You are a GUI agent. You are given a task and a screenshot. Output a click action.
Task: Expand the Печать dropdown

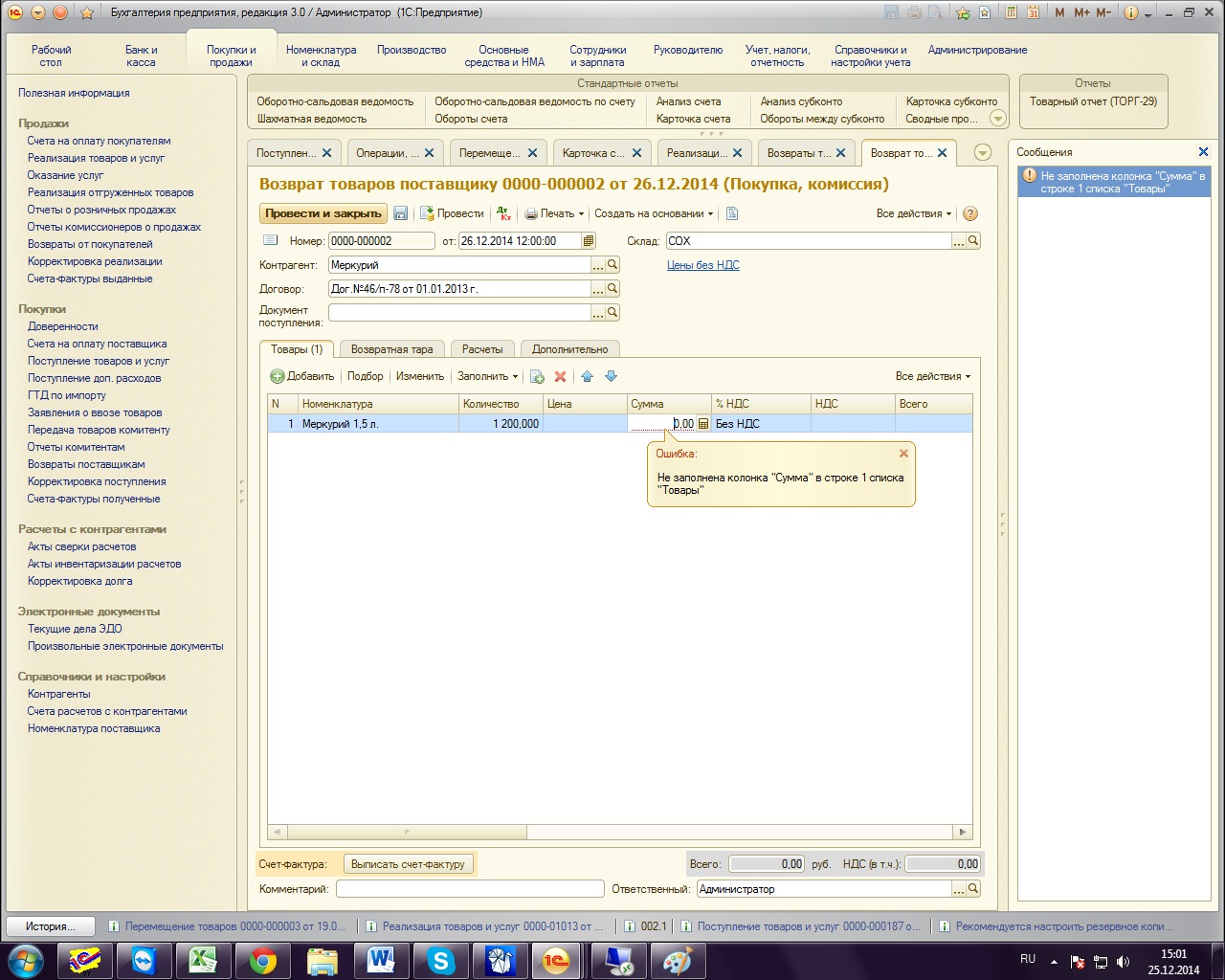[x=554, y=213]
